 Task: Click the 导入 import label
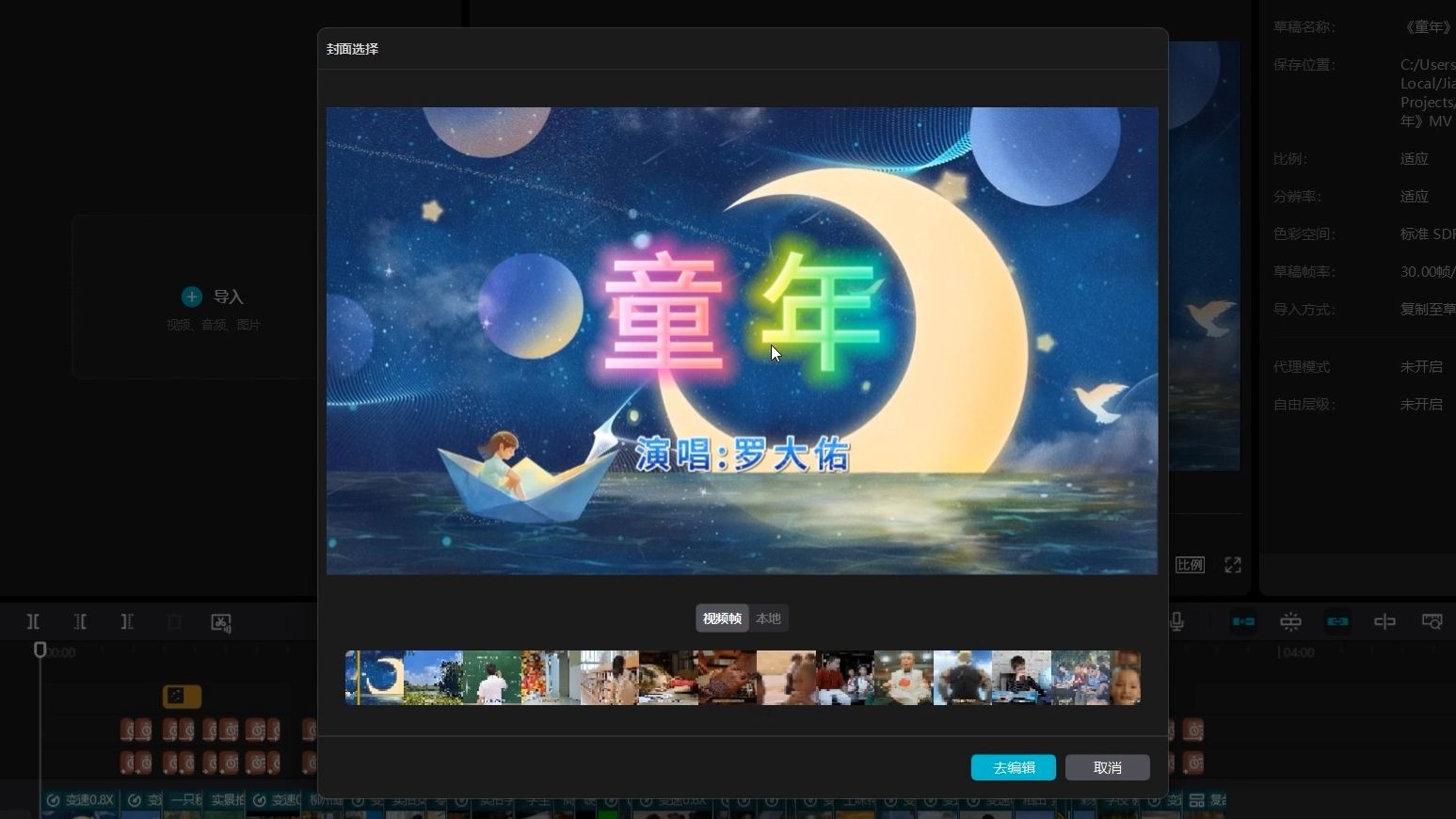(229, 297)
